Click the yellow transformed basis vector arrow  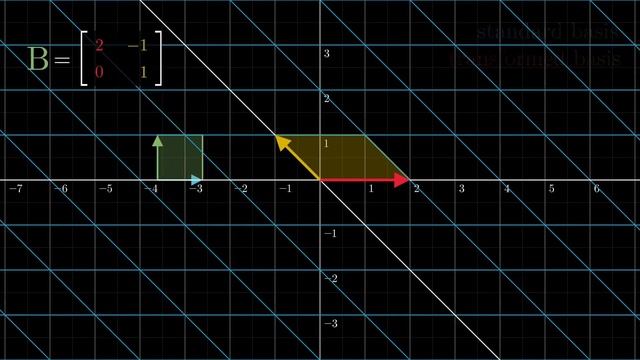point(298,158)
